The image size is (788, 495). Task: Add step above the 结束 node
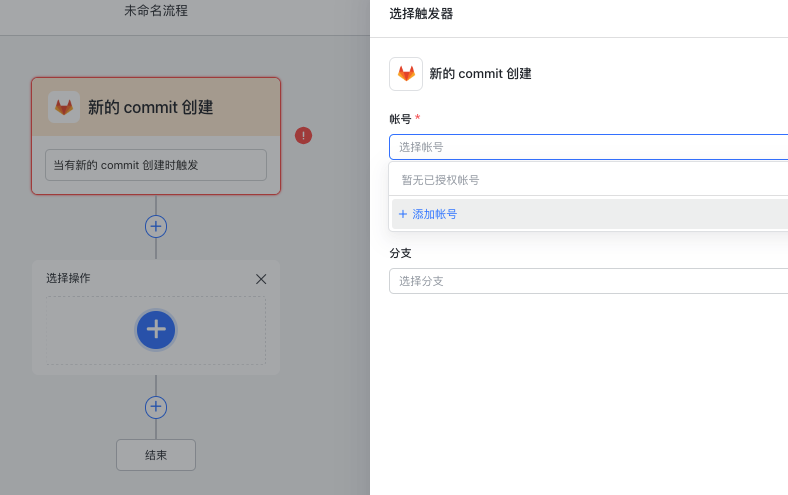pyautogui.click(x=156, y=407)
